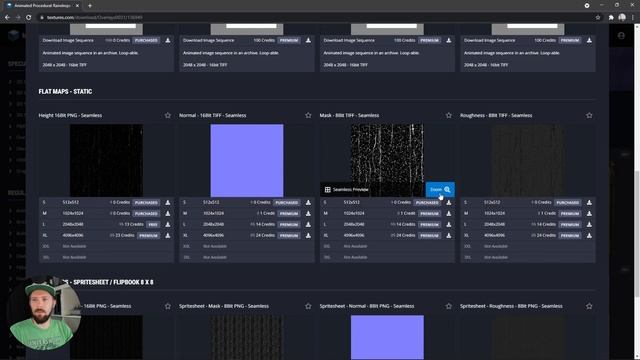Download Normal map 2048x2048 size

pyautogui.click(x=308, y=224)
